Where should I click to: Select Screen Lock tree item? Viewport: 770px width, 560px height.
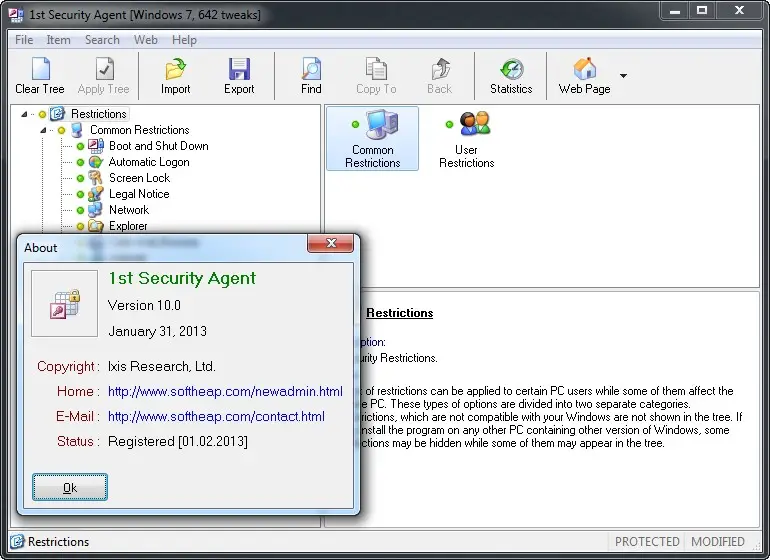point(139,178)
